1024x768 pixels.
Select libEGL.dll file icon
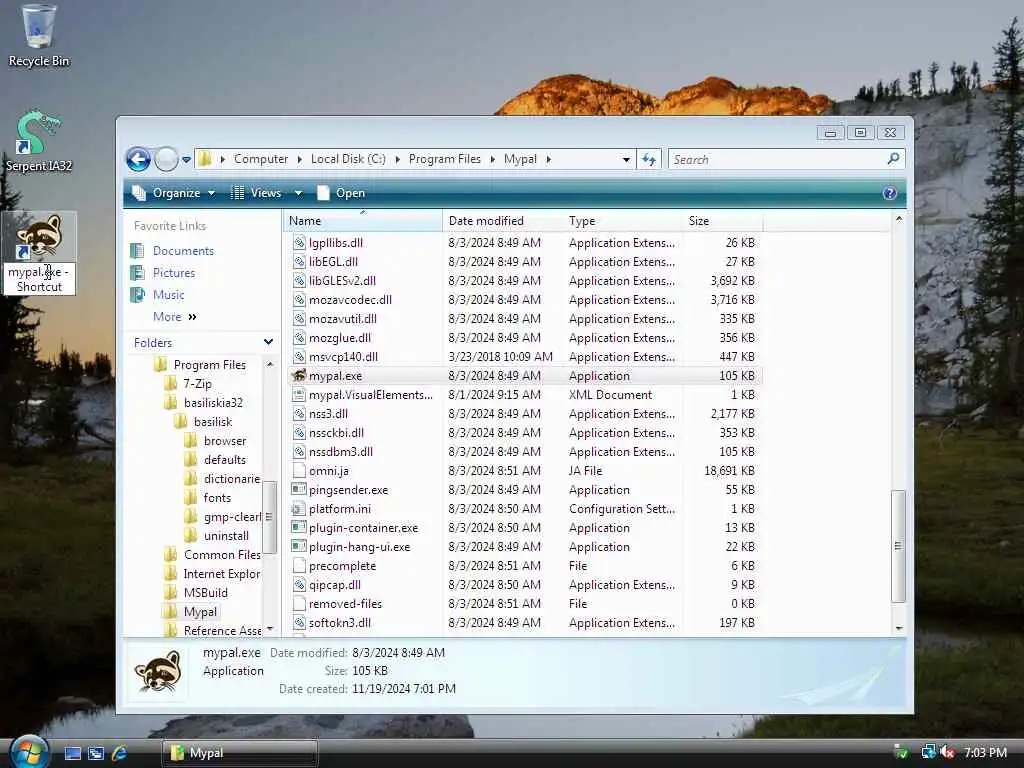click(x=298, y=262)
